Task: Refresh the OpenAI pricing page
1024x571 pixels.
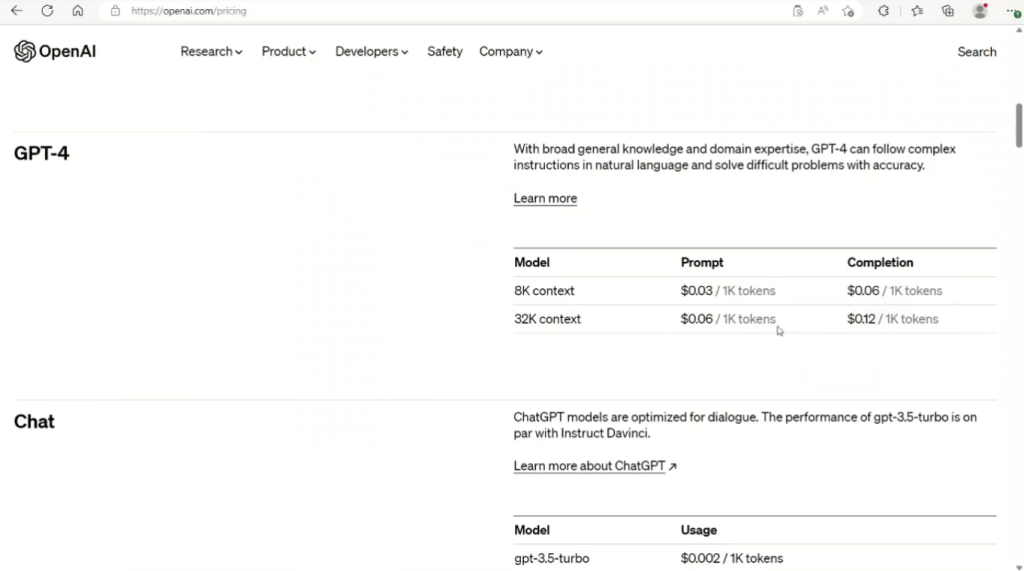Action: pyautogui.click(x=47, y=11)
